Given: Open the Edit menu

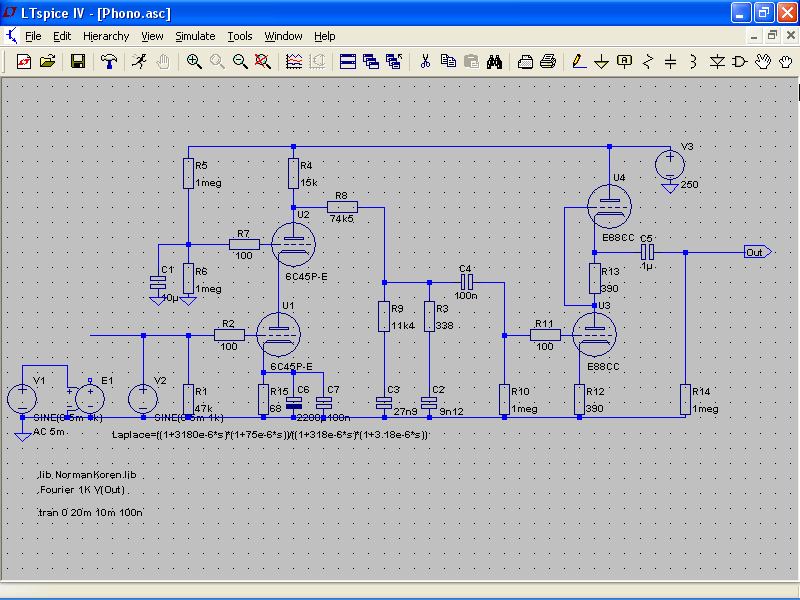Looking at the screenshot, I should click(x=62, y=36).
